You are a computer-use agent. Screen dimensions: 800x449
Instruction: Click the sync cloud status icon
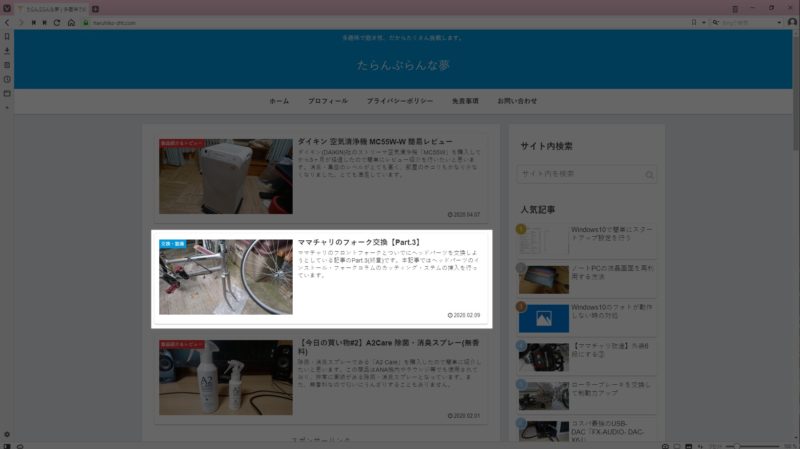tap(20, 446)
